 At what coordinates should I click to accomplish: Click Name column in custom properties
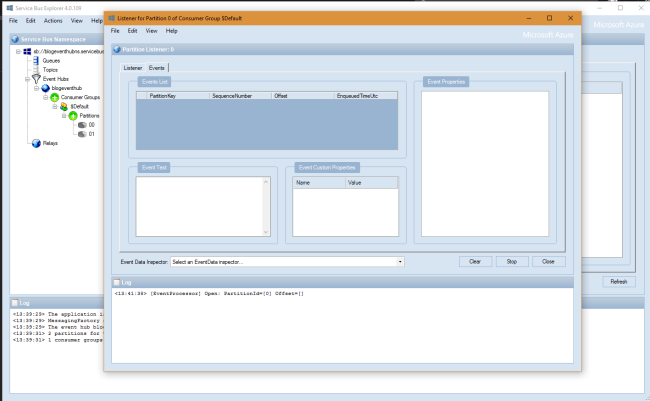pos(319,183)
